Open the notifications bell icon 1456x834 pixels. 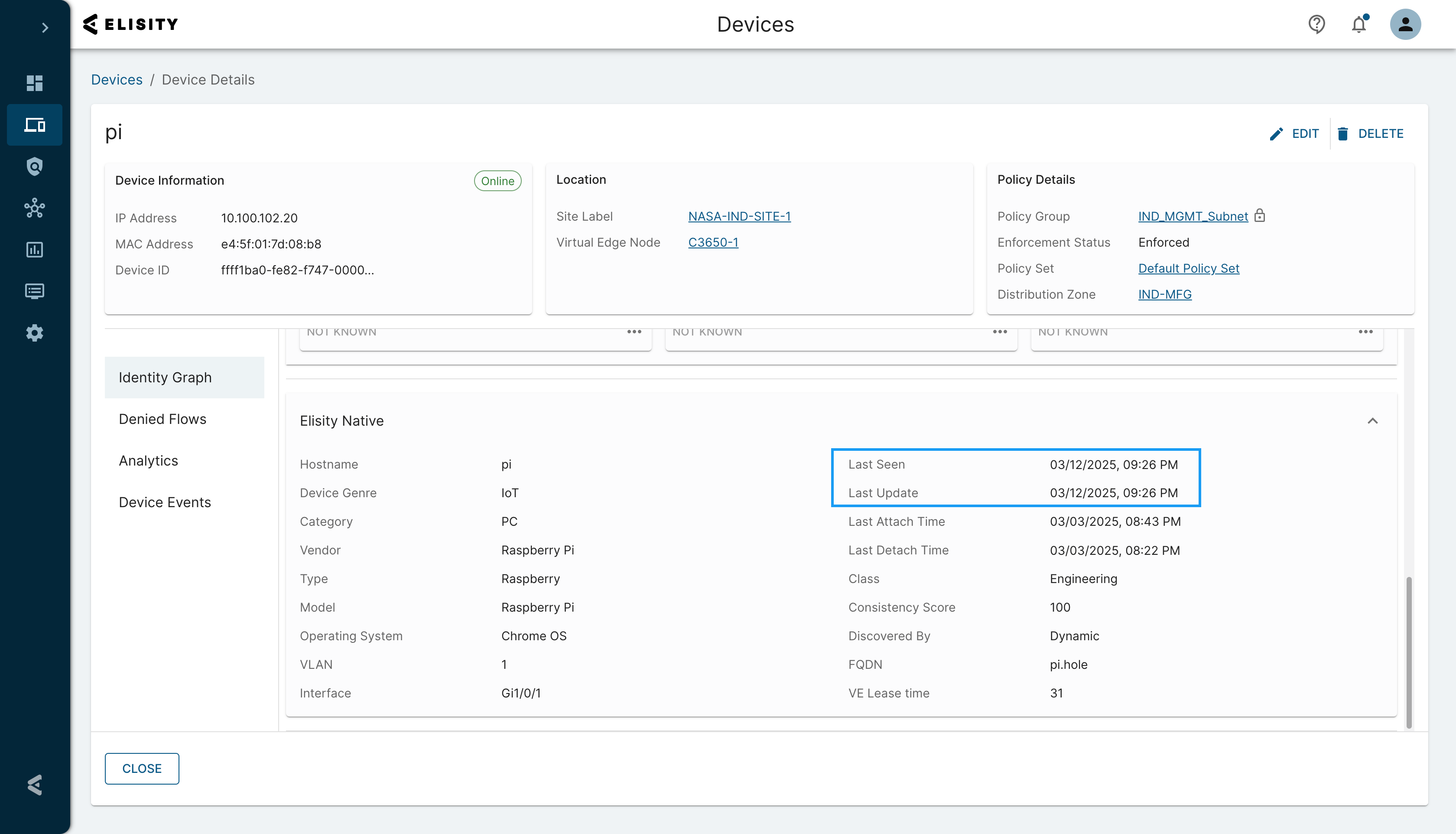click(x=1358, y=25)
